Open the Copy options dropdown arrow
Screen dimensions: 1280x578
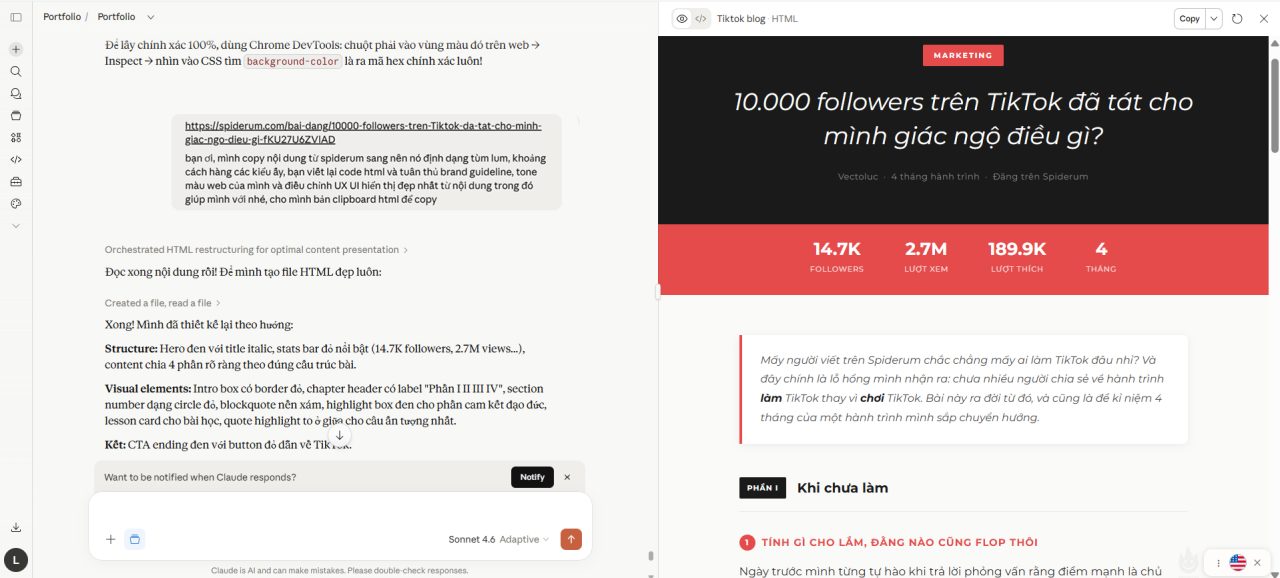click(x=1214, y=18)
